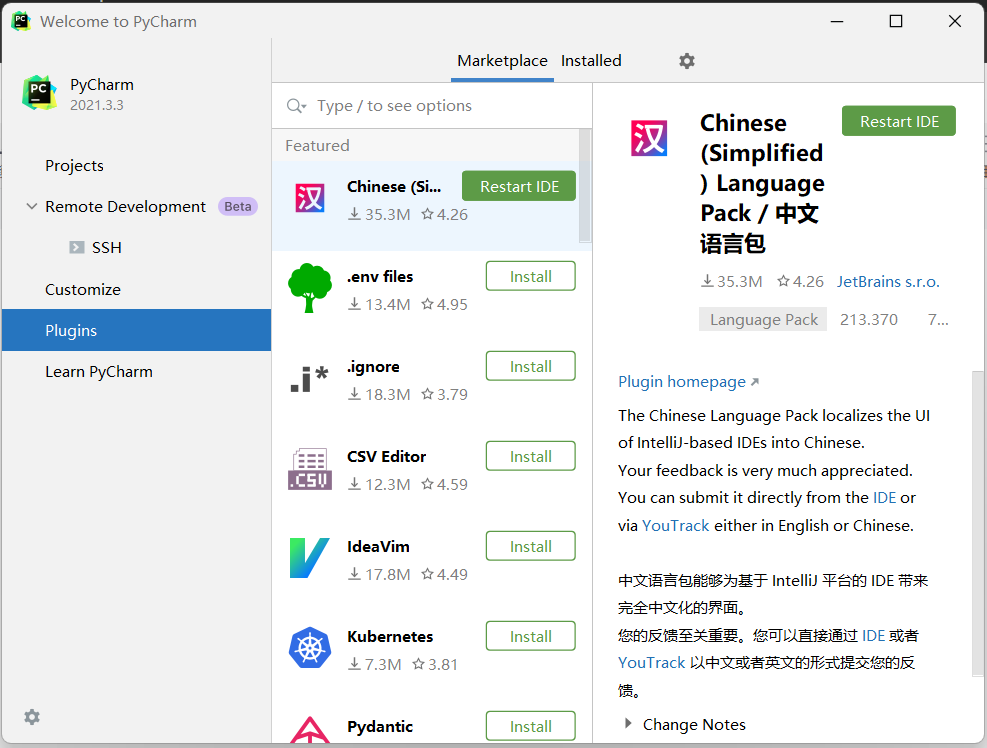
Task: Click Restart IDE in the plugin list
Action: click(519, 186)
